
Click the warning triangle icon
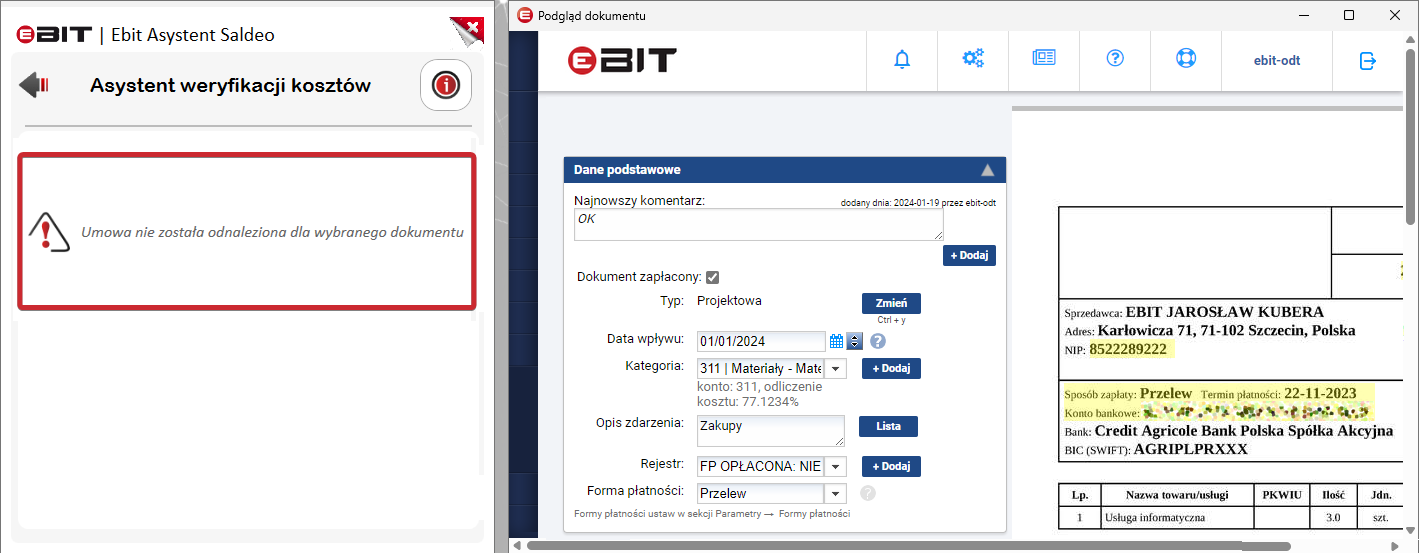(x=48, y=232)
